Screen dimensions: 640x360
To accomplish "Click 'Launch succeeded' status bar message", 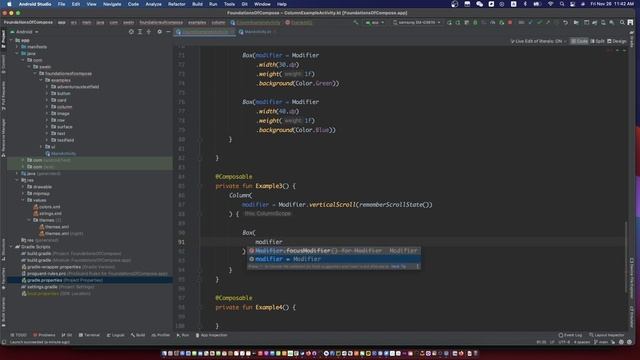I will tap(40, 342).
